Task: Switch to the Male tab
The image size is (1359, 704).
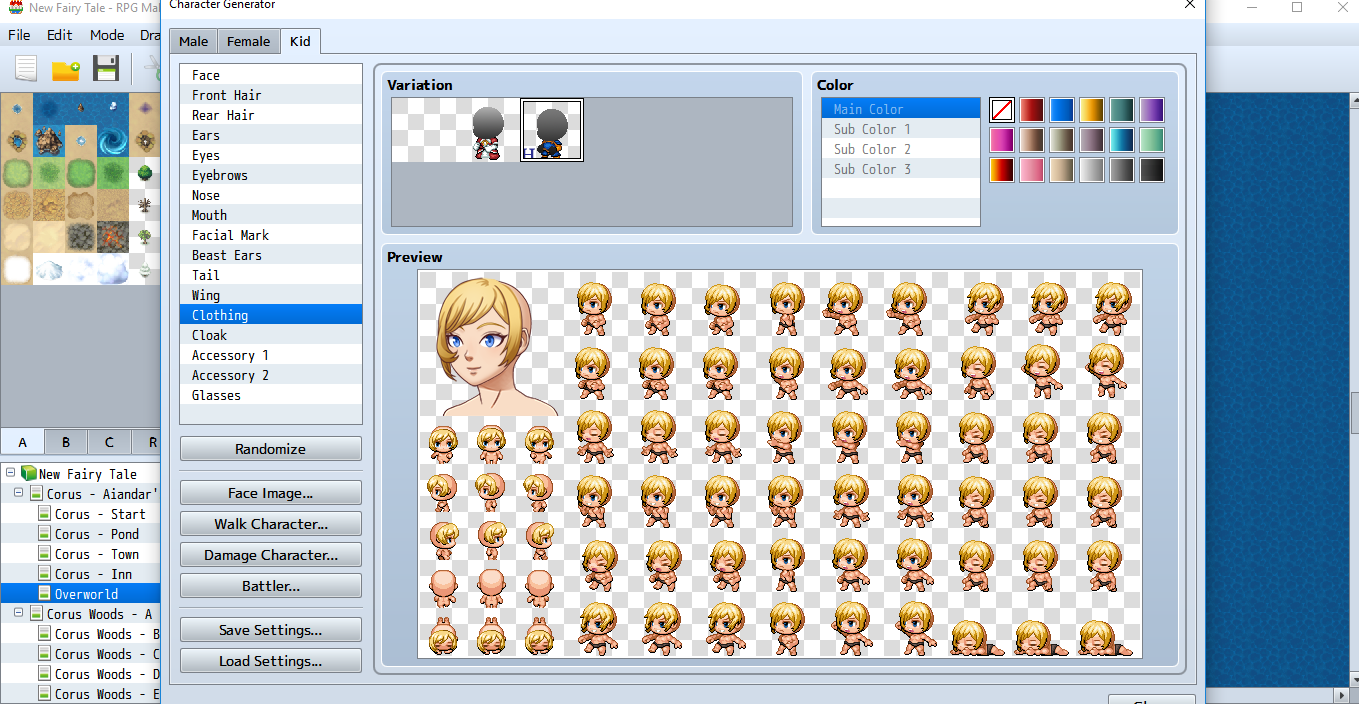Action: 194,41
